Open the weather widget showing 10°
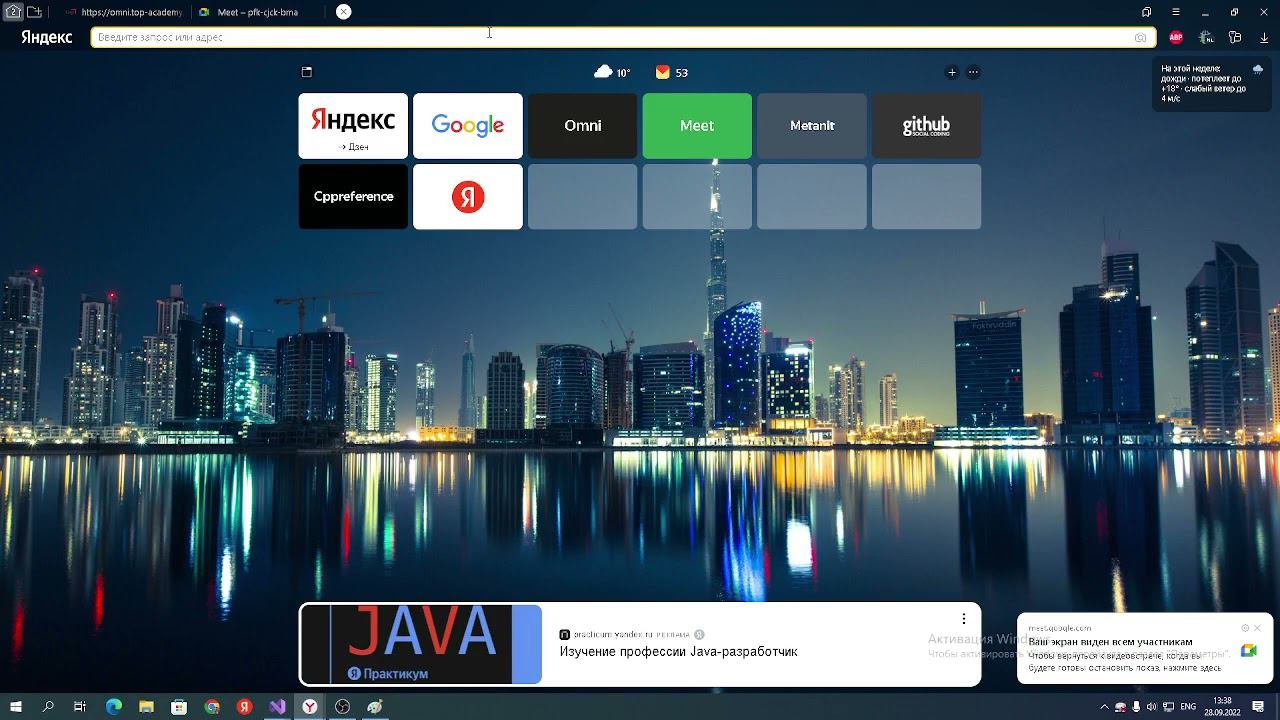The width and height of the screenshot is (1280, 720). [x=612, y=72]
